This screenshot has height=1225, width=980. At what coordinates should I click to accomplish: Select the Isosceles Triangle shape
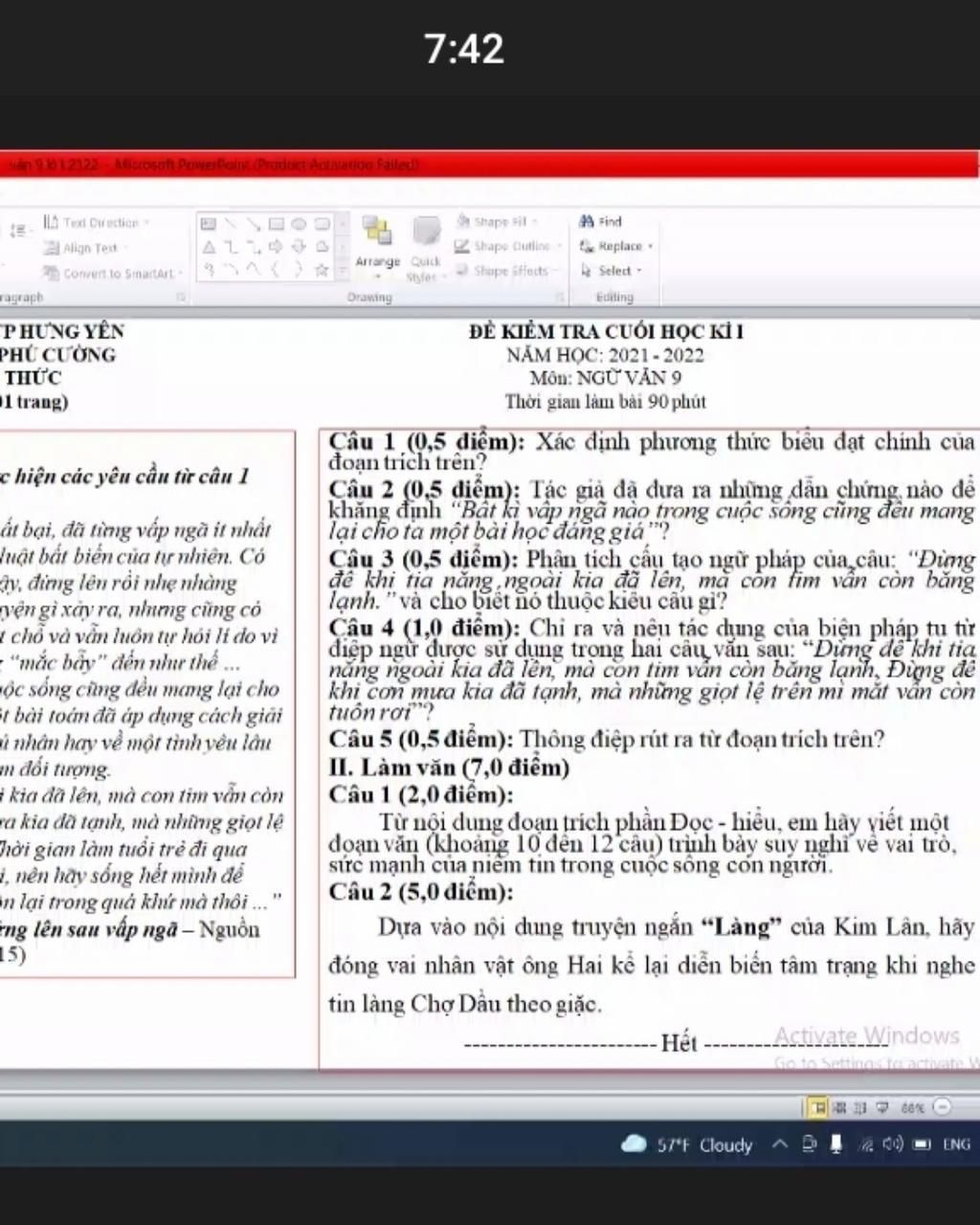pyautogui.click(x=208, y=247)
